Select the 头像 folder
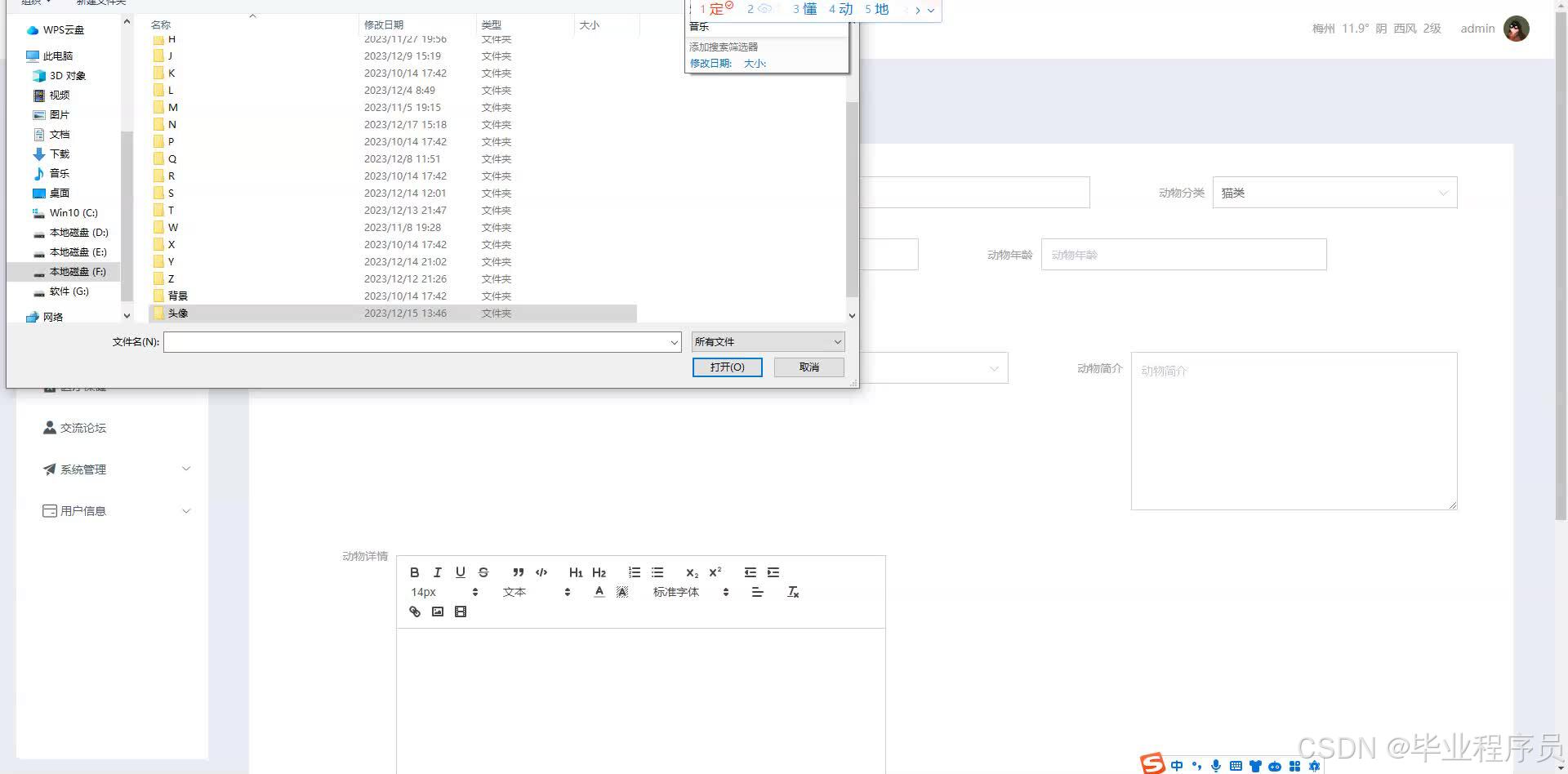Screen dimensions: 1568x774 point(392,314)
